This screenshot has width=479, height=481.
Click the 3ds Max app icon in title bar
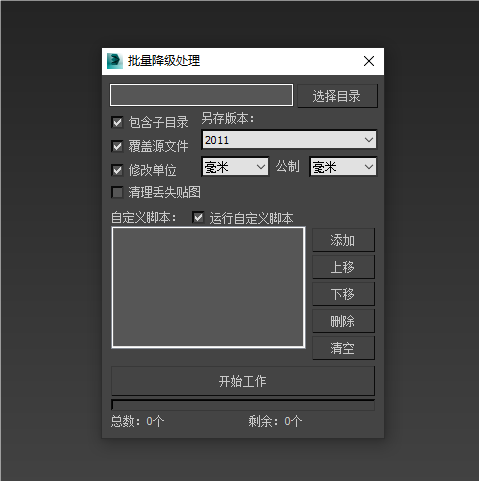pyautogui.click(x=115, y=61)
